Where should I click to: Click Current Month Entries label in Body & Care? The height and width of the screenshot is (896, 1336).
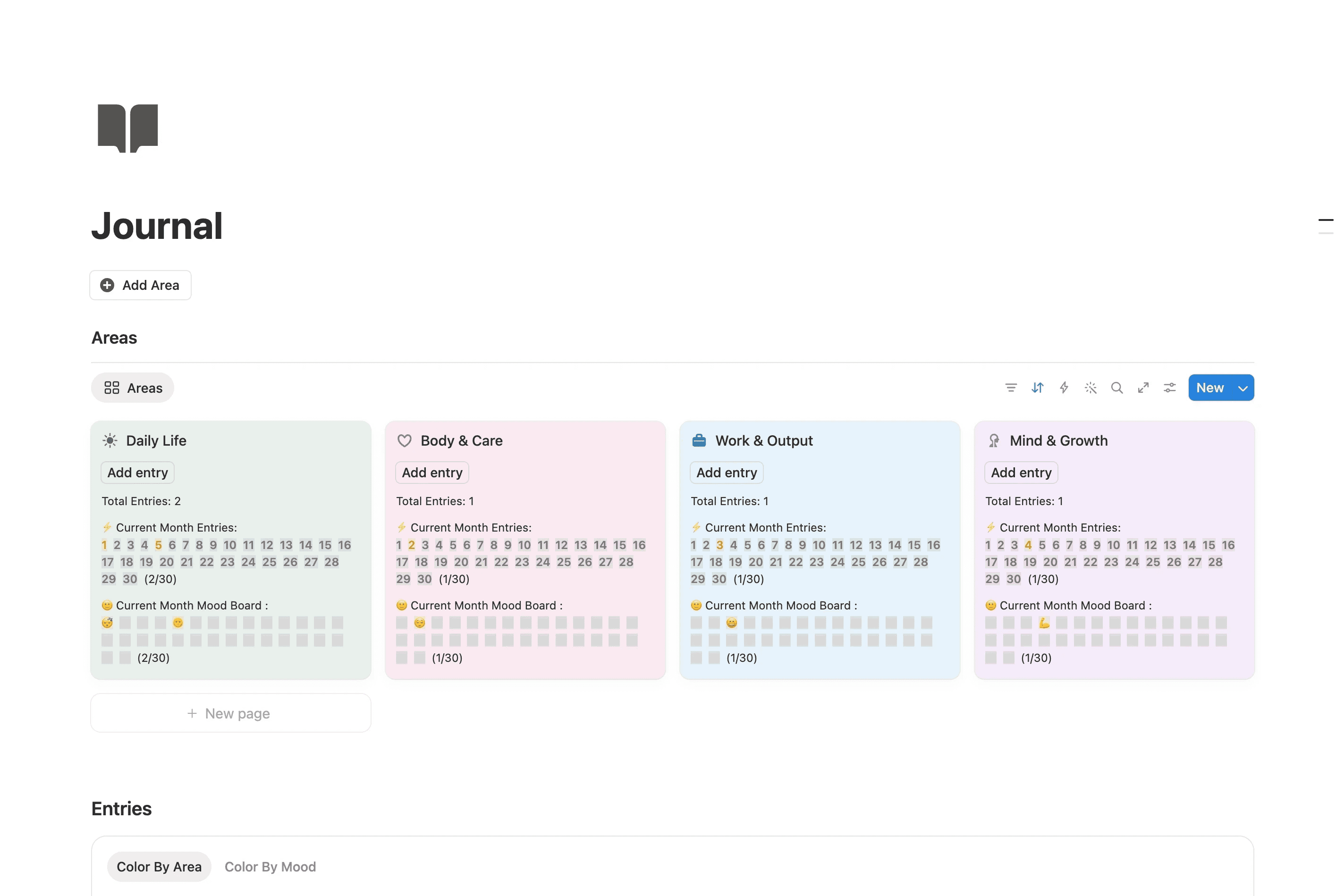pyautogui.click(x=471, y=527)
